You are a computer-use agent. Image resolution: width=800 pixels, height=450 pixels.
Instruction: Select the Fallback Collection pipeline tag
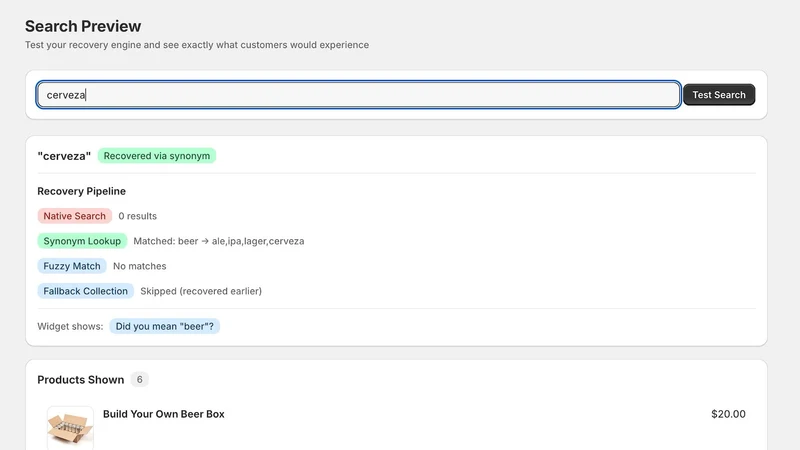[86, 291]
